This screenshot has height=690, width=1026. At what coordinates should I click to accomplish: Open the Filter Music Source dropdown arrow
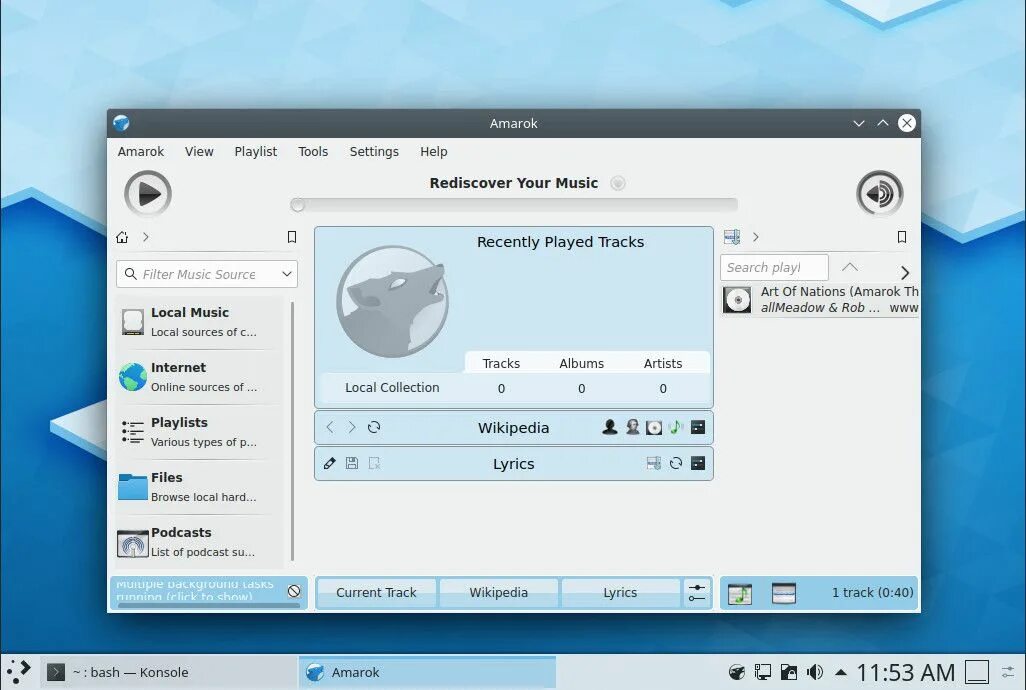[x=287, y=274]
